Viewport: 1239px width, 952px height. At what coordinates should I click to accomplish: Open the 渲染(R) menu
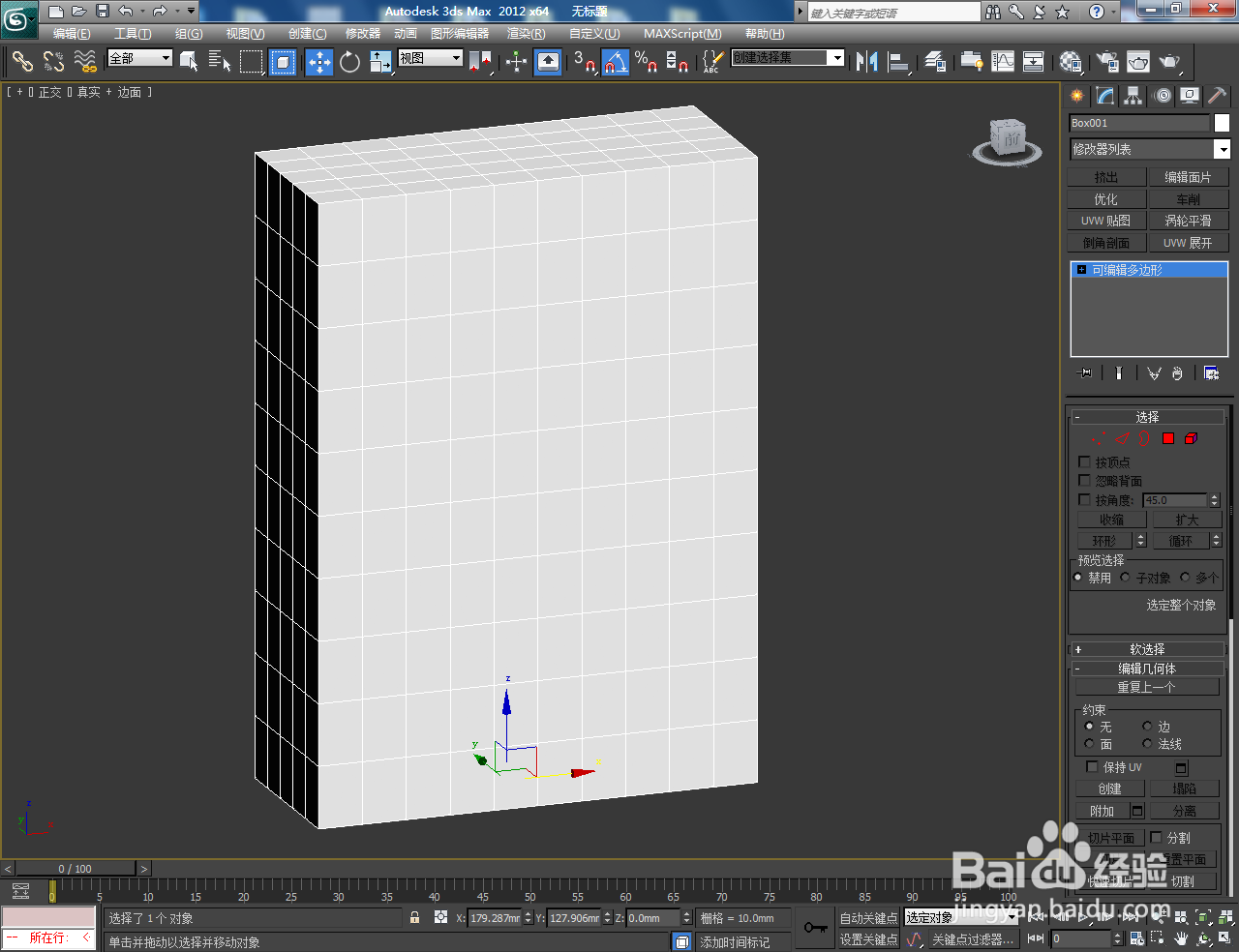pyautogui.click(x=527, y=34)
